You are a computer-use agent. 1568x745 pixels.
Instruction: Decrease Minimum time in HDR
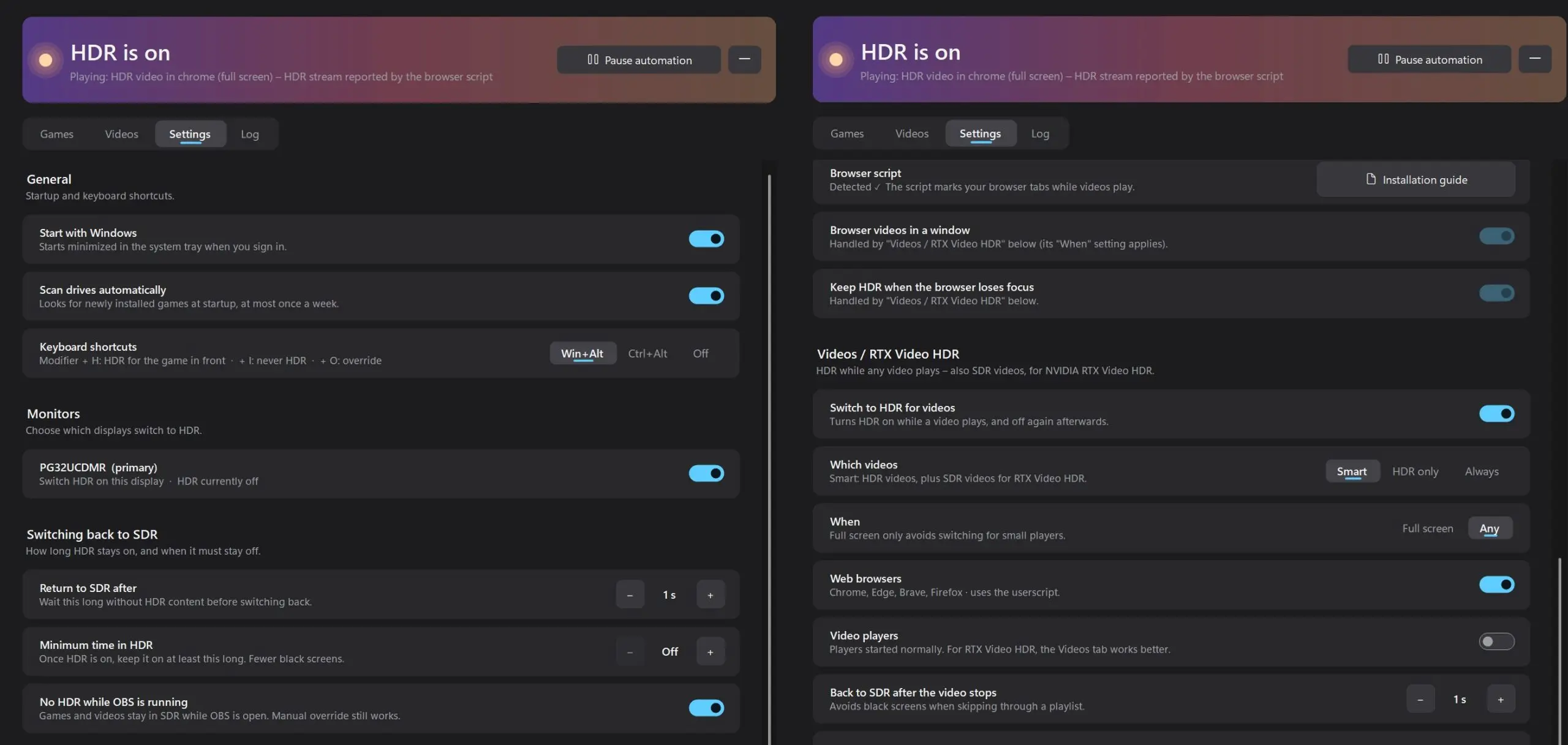tap(630, 651)
